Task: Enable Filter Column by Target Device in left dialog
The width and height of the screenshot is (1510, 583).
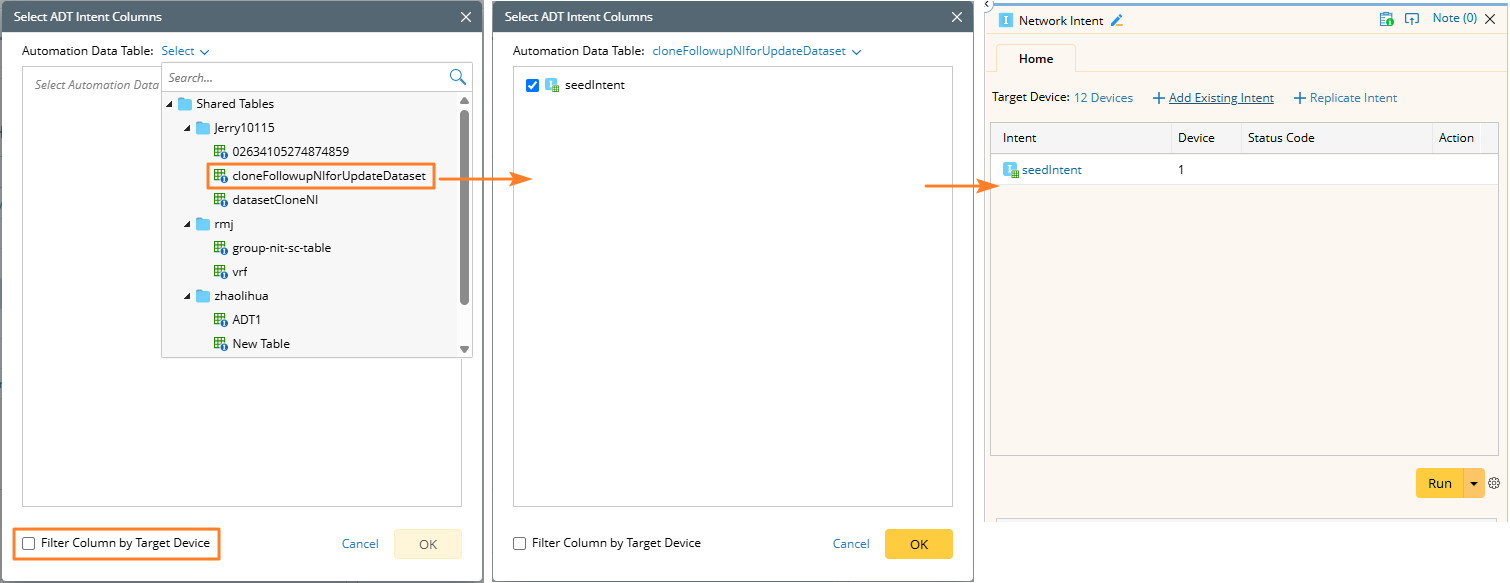Action: pyautogui.click(x=29, y=543)
